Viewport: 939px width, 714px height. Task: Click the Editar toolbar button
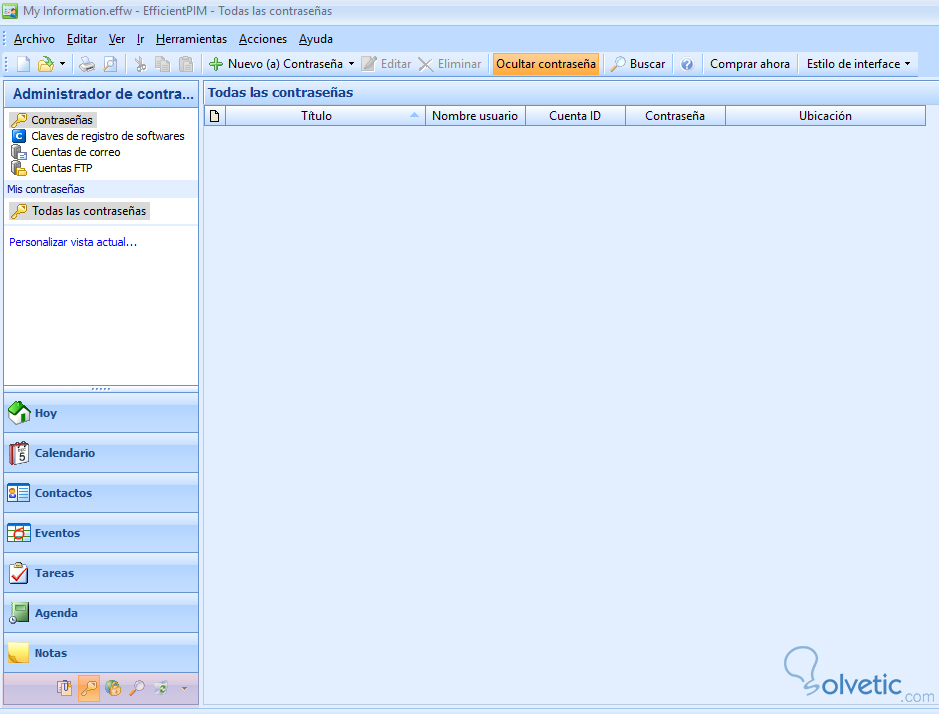point(387,64)
